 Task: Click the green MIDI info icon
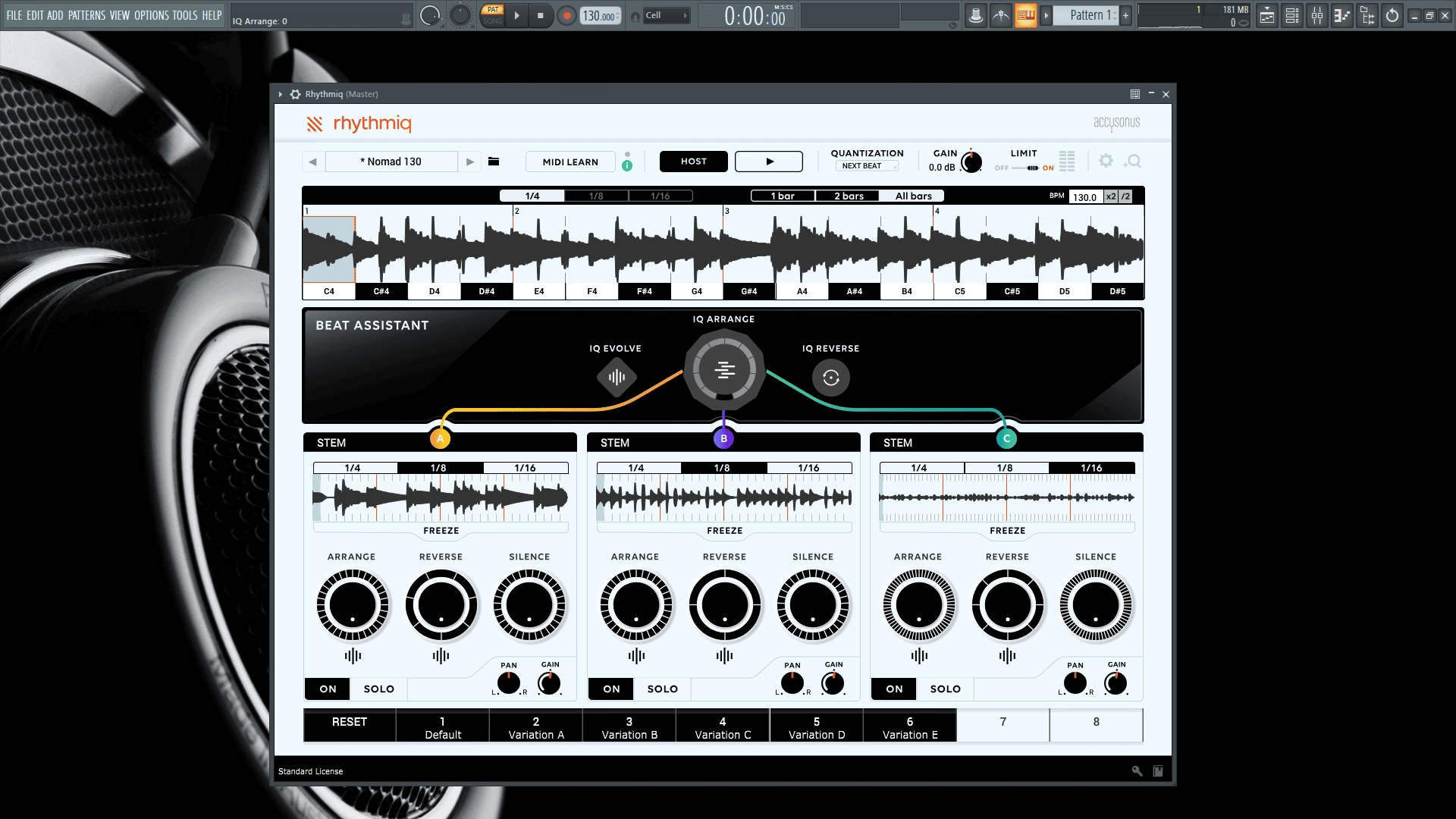tap(627, 165)
